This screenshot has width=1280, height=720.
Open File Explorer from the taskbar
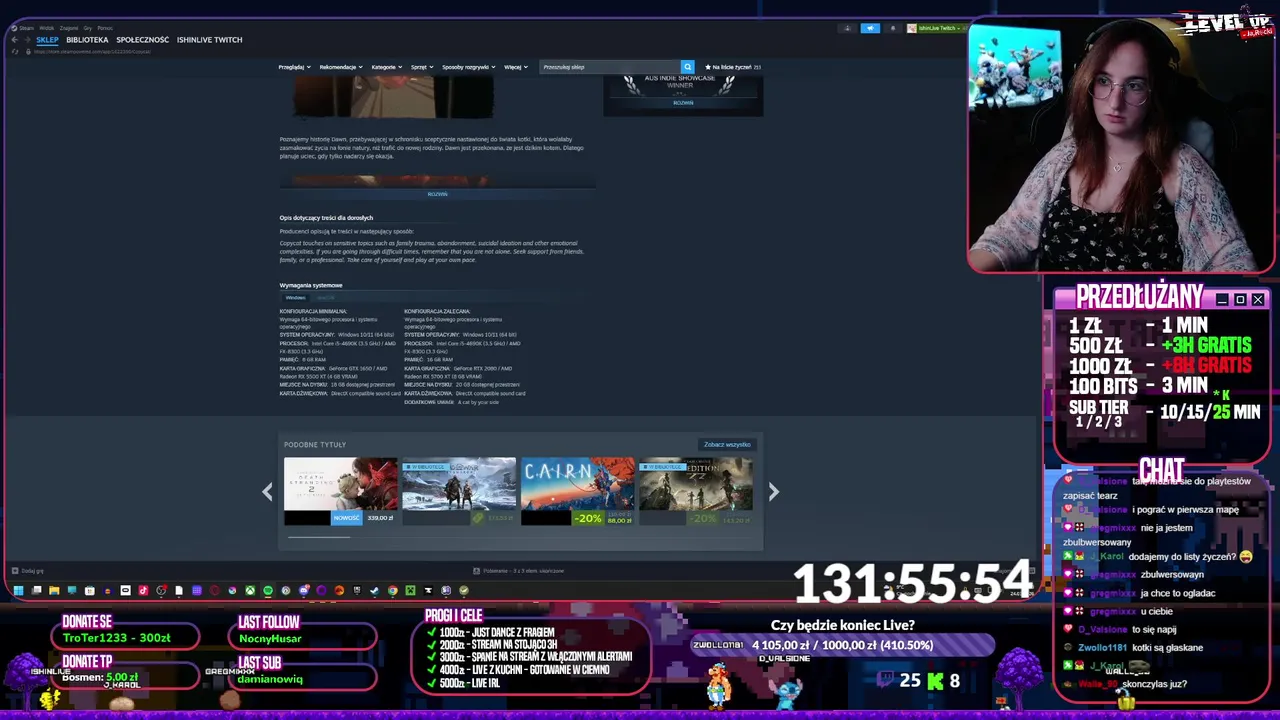click(54, 590)
